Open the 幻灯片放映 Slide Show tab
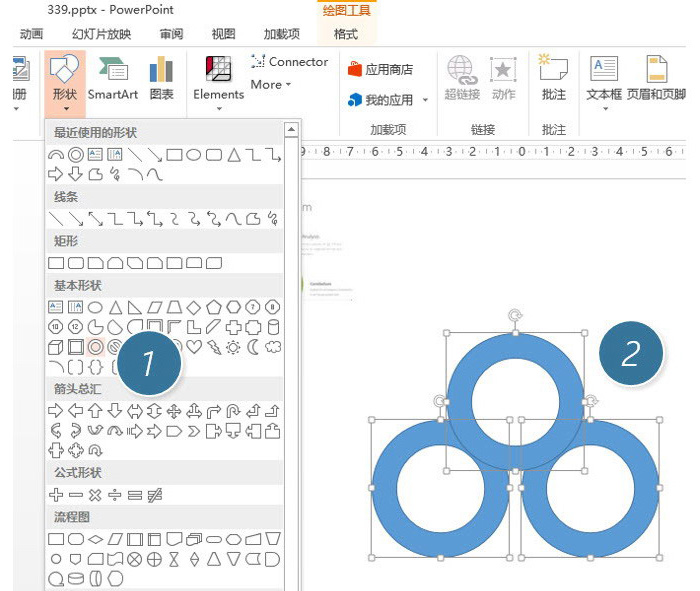Screen dimensions: 700x591 point(101,34)
